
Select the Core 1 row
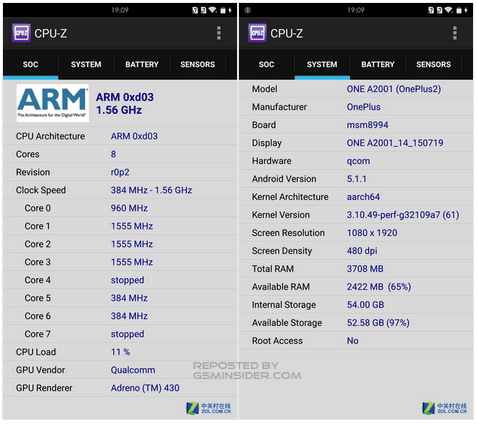coord(120,226)
